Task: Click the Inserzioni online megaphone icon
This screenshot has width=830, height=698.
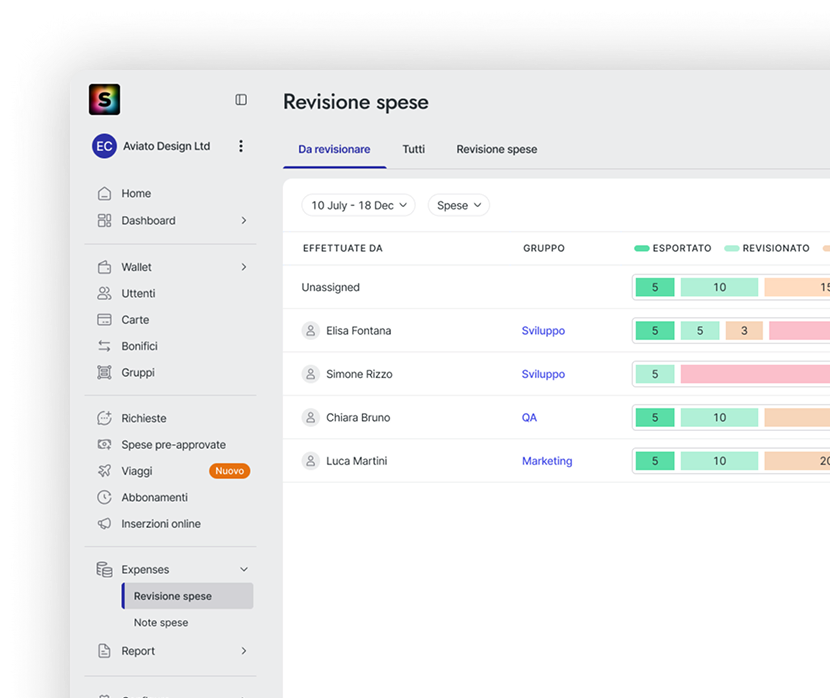Action: pos(104,524)
